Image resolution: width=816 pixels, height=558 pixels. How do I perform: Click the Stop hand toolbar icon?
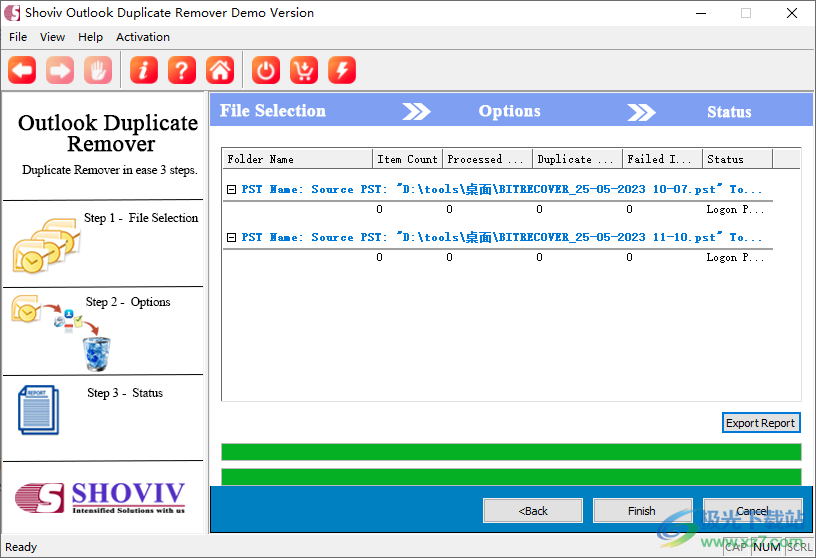click(x=98, y=70)
